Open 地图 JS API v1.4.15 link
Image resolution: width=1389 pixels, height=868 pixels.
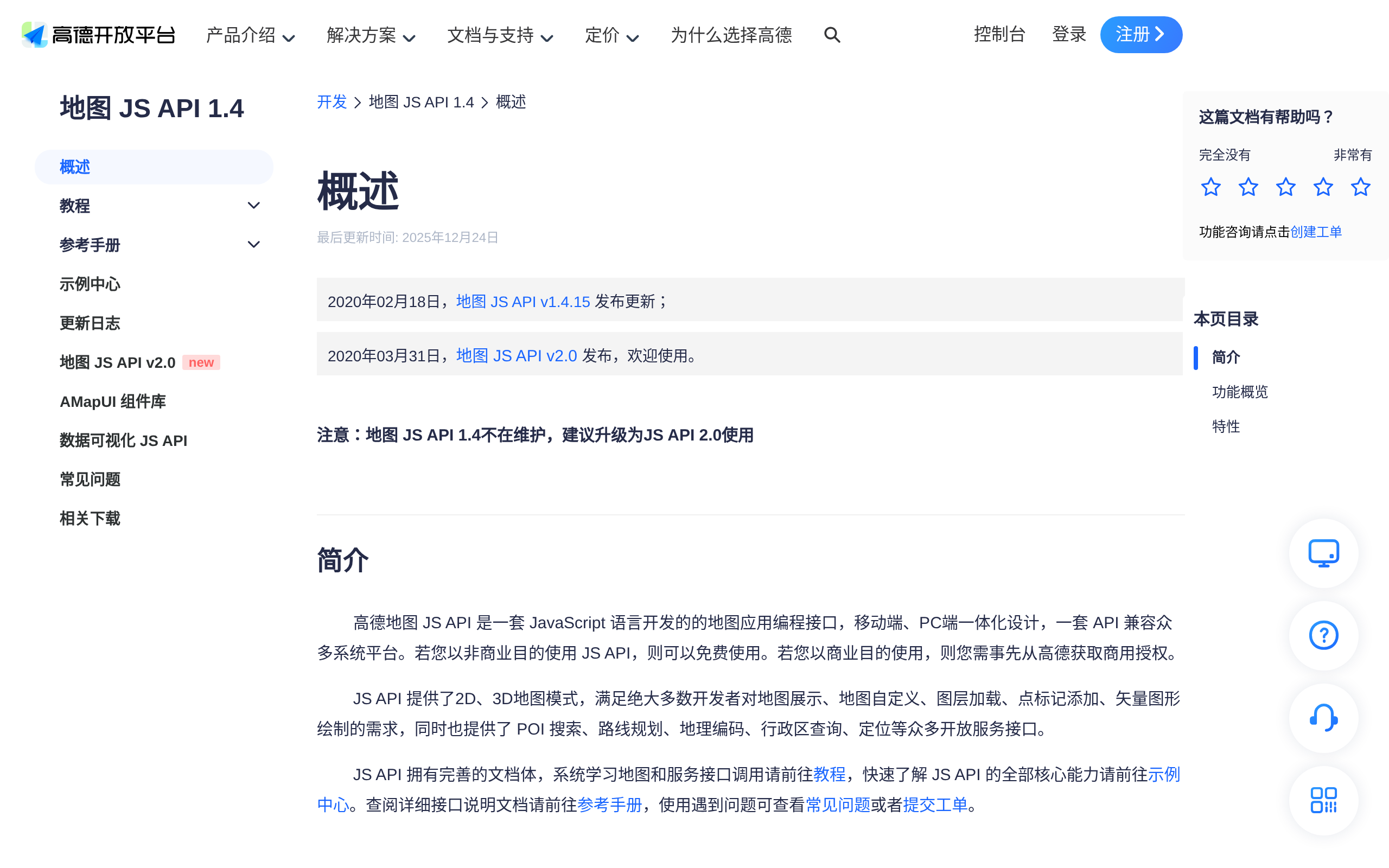[523, 302]
